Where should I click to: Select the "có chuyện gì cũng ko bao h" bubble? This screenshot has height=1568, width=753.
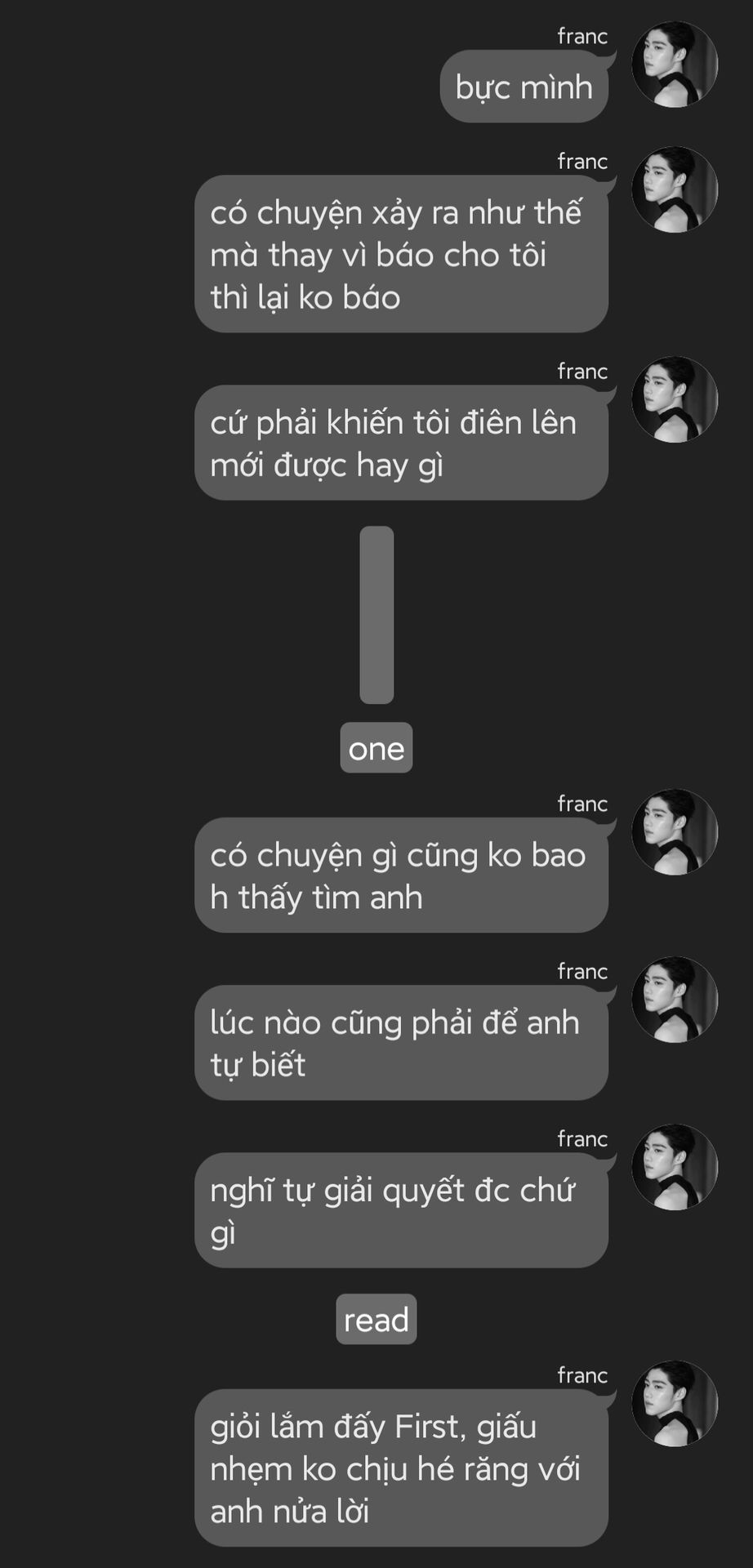coord(401,875)
